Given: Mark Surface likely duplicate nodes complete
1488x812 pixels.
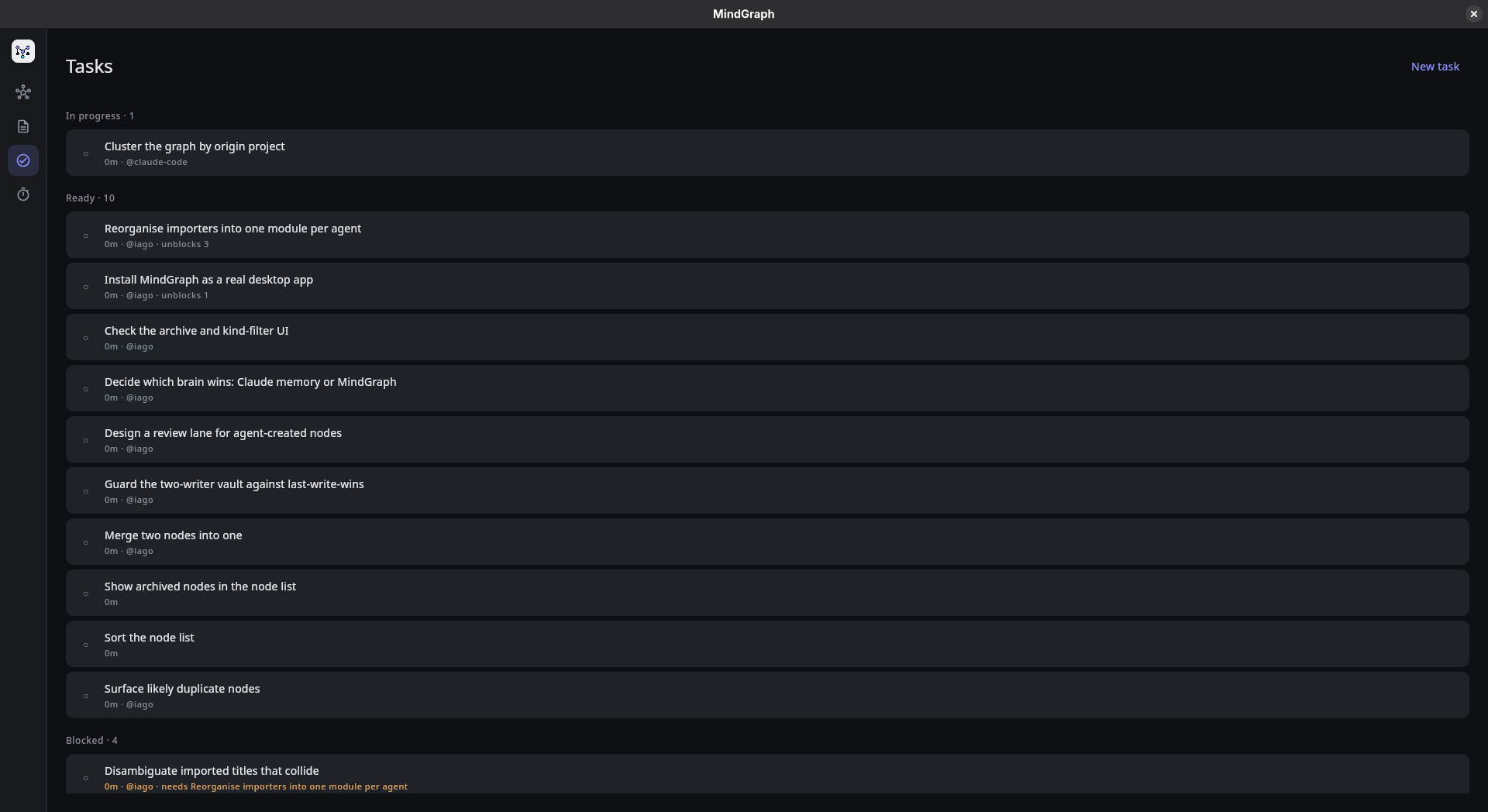Looking at the screenshot, I should (x=86, y=696).
